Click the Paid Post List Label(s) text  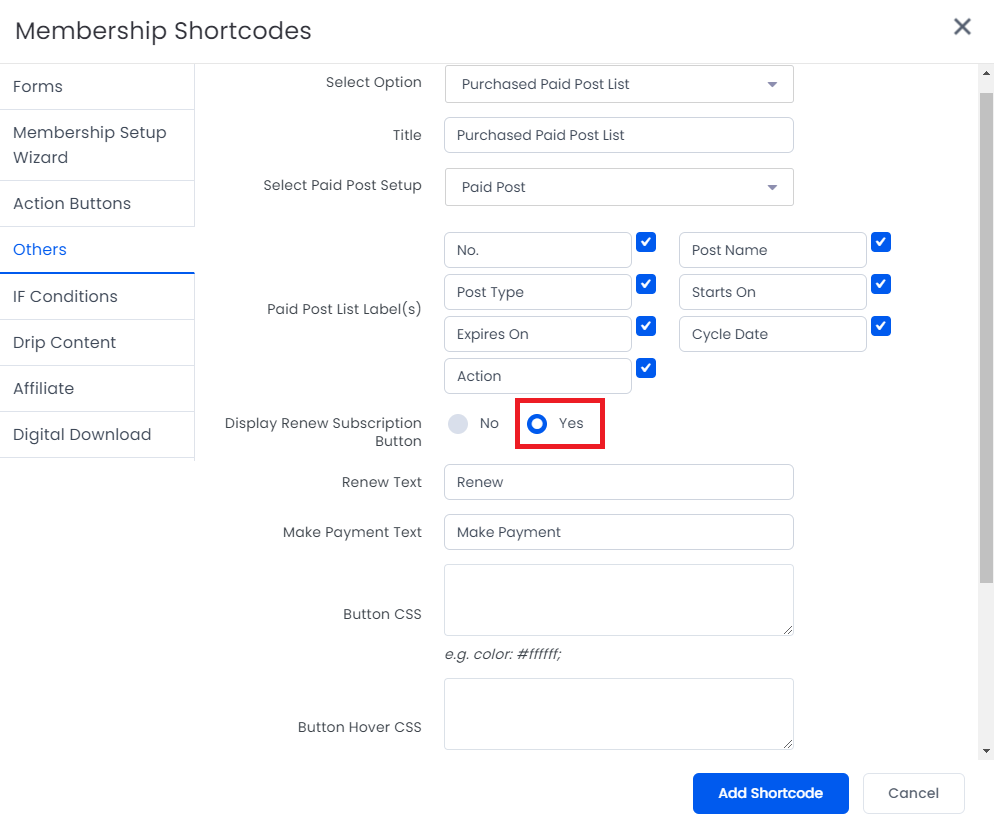(344, 309)
